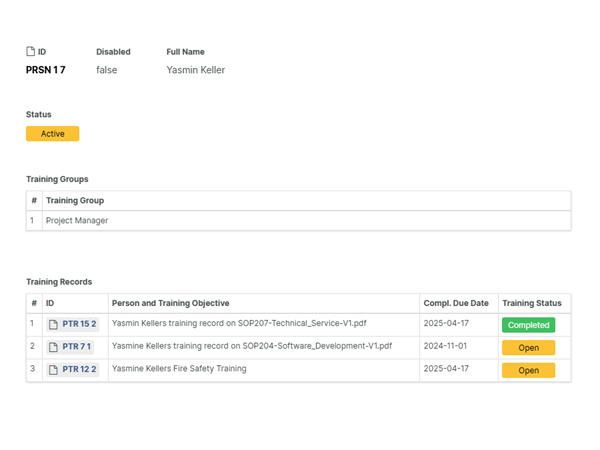Click the file icon for PTR 7 1
This screenshot has width=600, height=450.
pos(54,347)
